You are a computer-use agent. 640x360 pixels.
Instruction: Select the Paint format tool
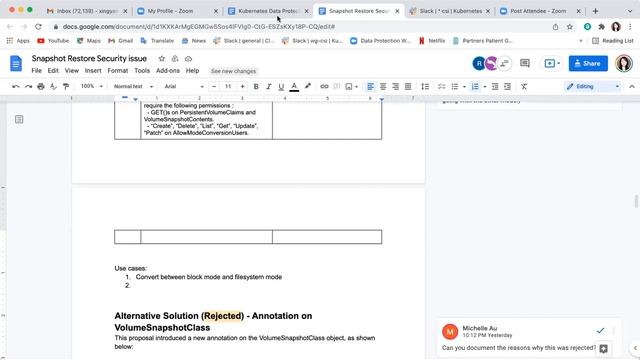(66, 87)
